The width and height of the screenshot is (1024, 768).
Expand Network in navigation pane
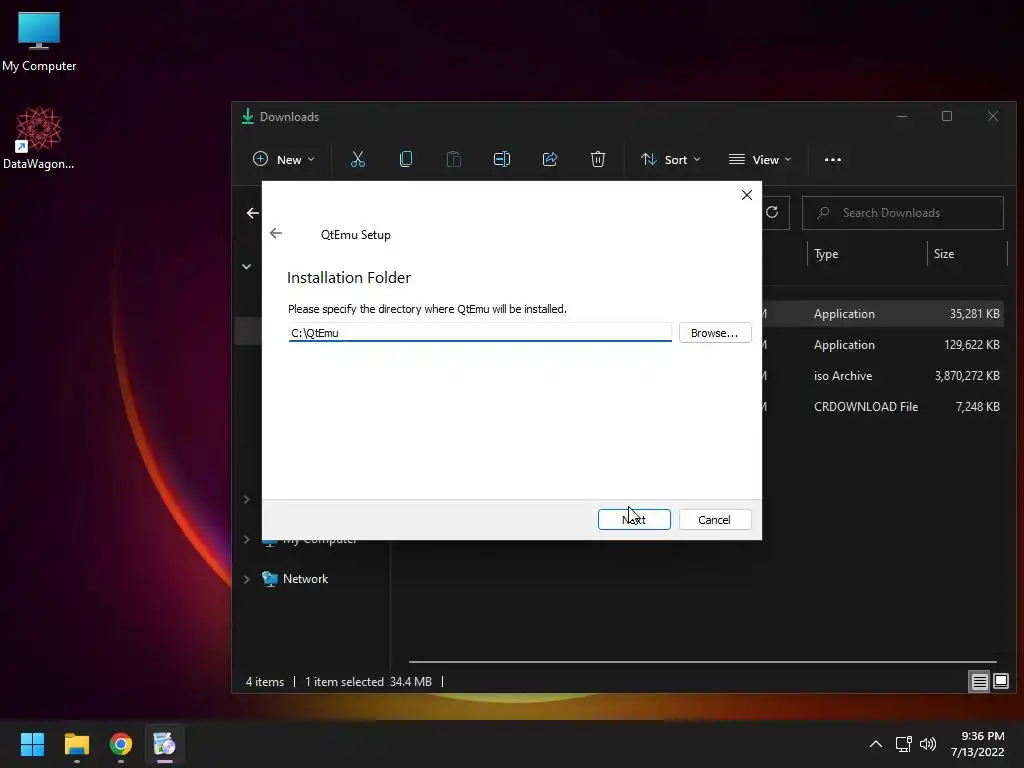[247, 579]
